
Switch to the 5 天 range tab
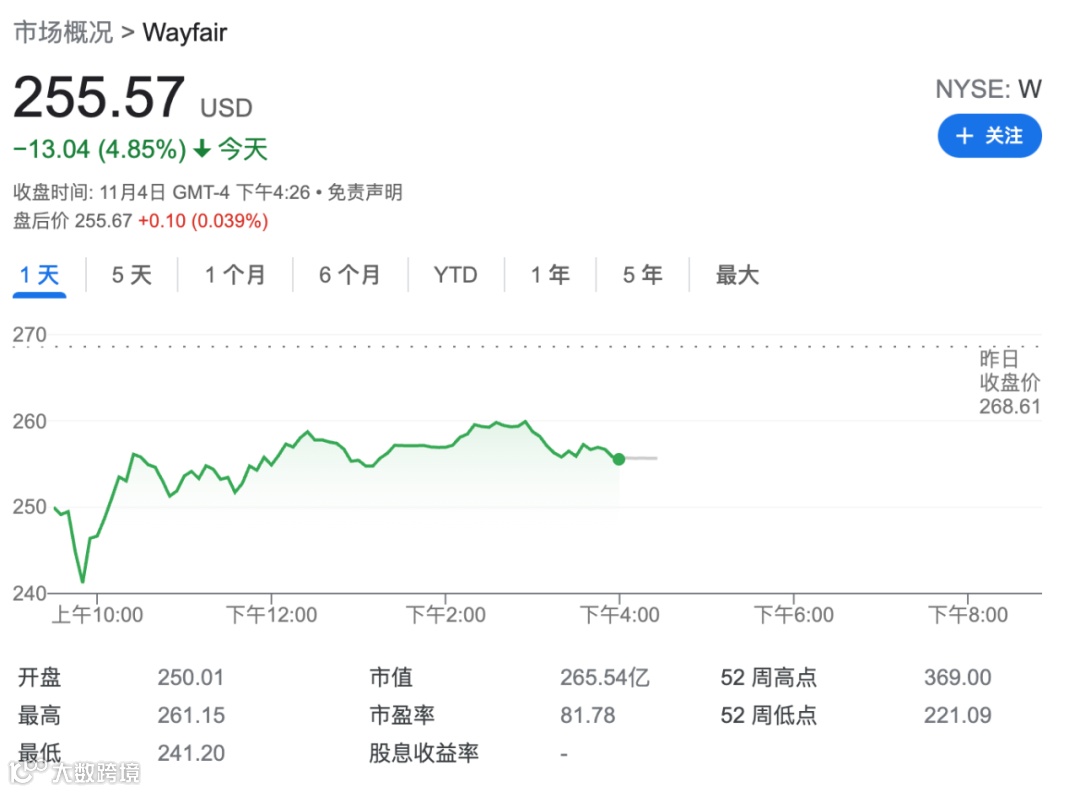click(x=132, y=275)
